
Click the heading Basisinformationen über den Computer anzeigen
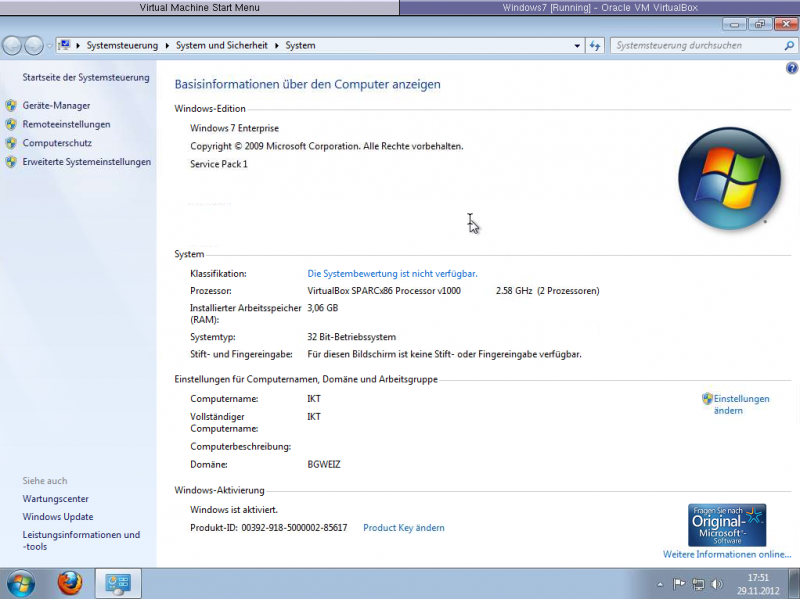pos(308,85)
